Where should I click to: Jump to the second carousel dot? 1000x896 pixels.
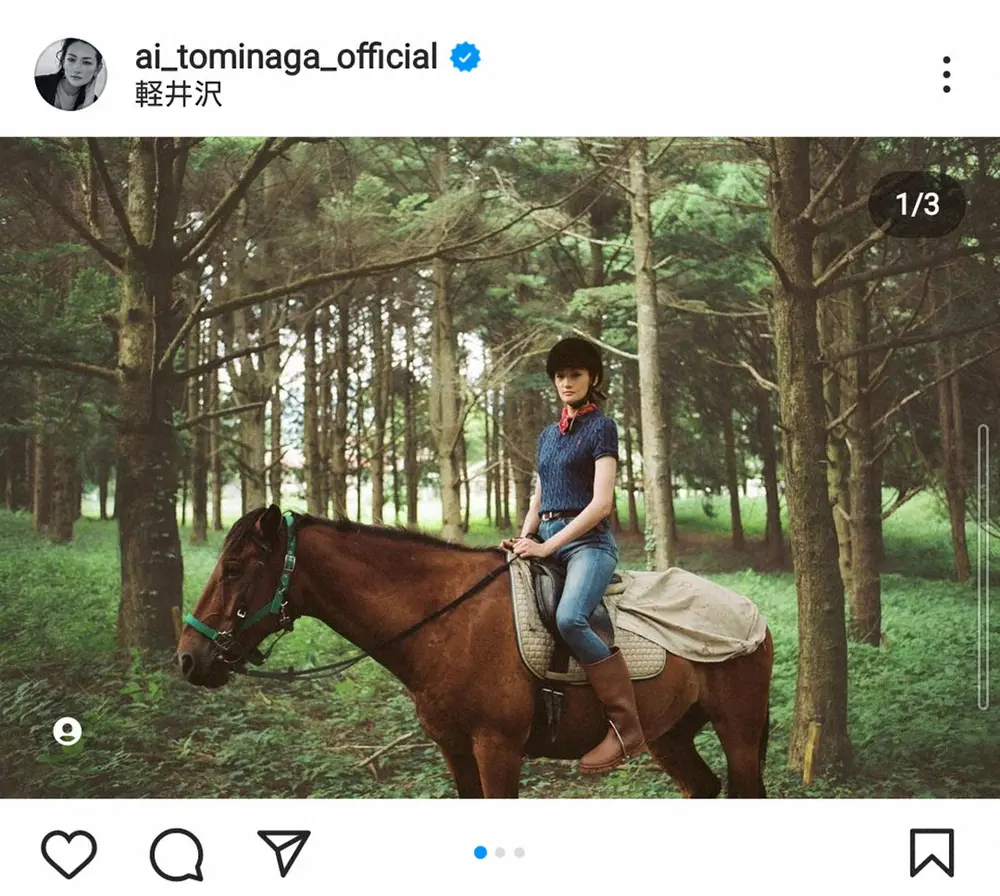click(x=500, y=852)
